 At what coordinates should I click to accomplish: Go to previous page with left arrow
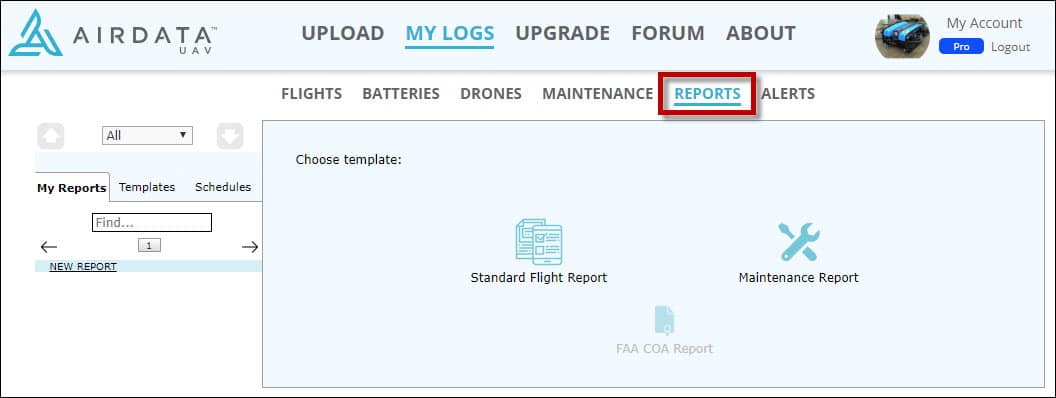coord(48,246)
